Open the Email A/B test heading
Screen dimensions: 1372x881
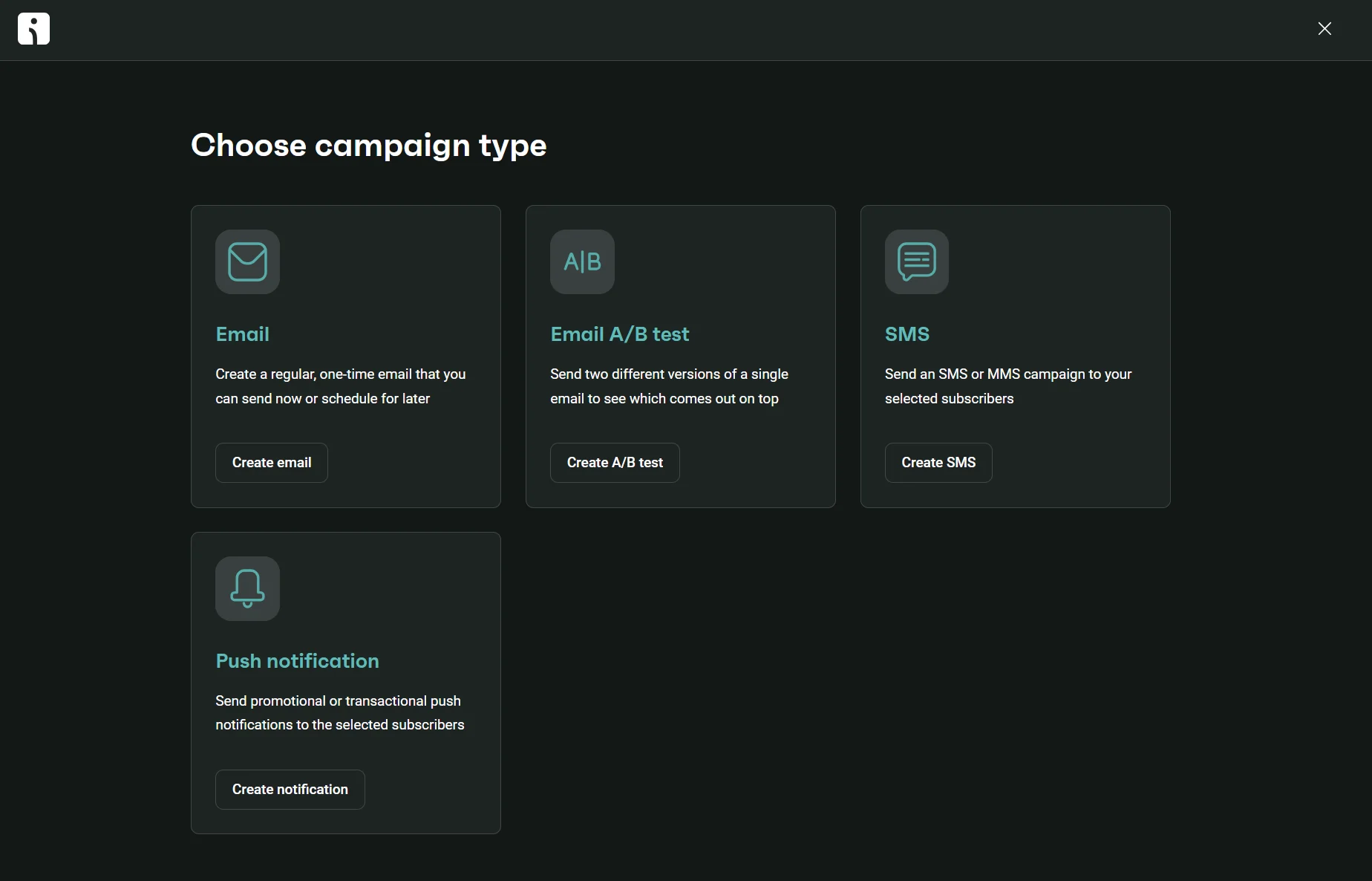(x=620, y=334)
